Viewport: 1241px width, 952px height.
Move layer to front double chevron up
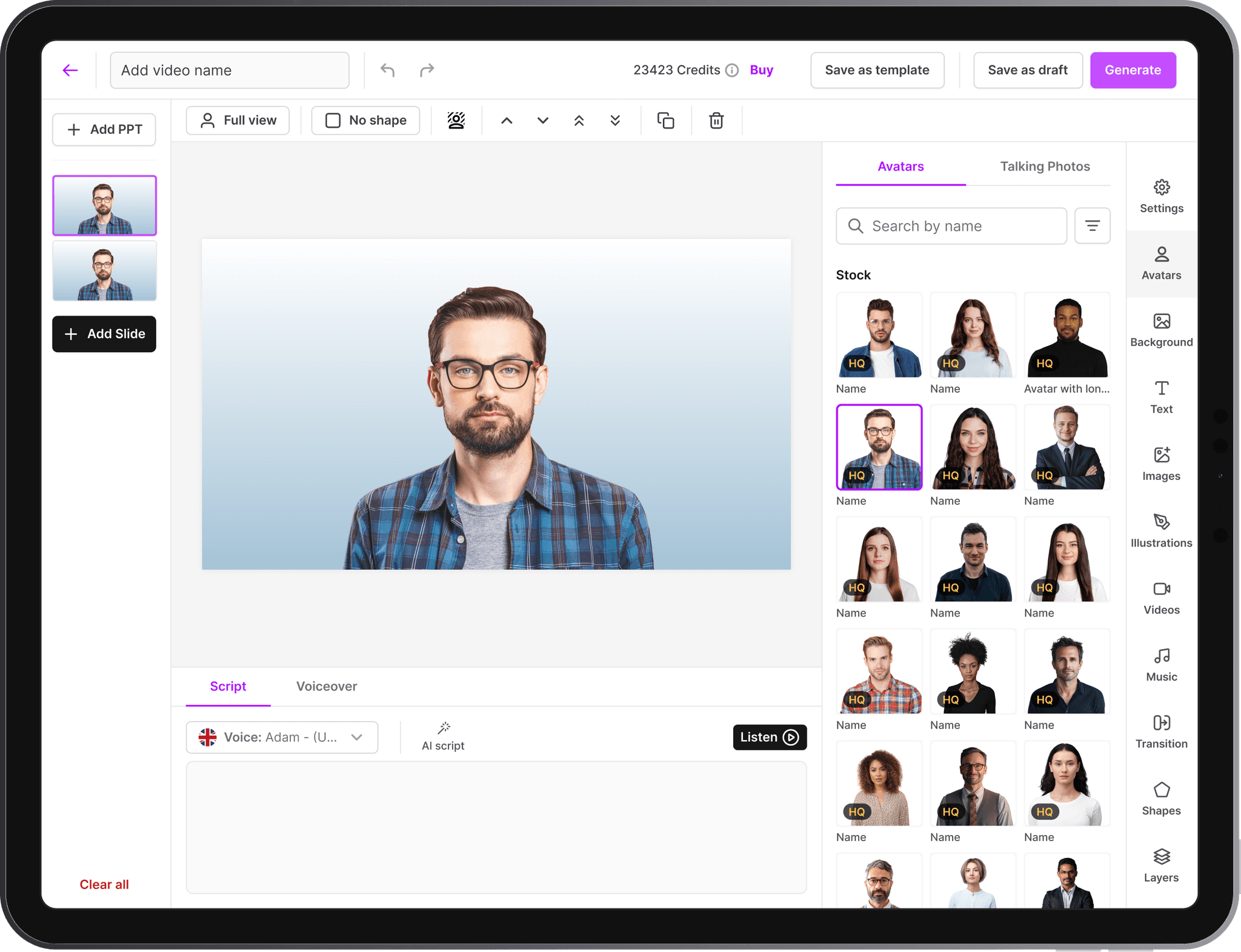point(579,121)
